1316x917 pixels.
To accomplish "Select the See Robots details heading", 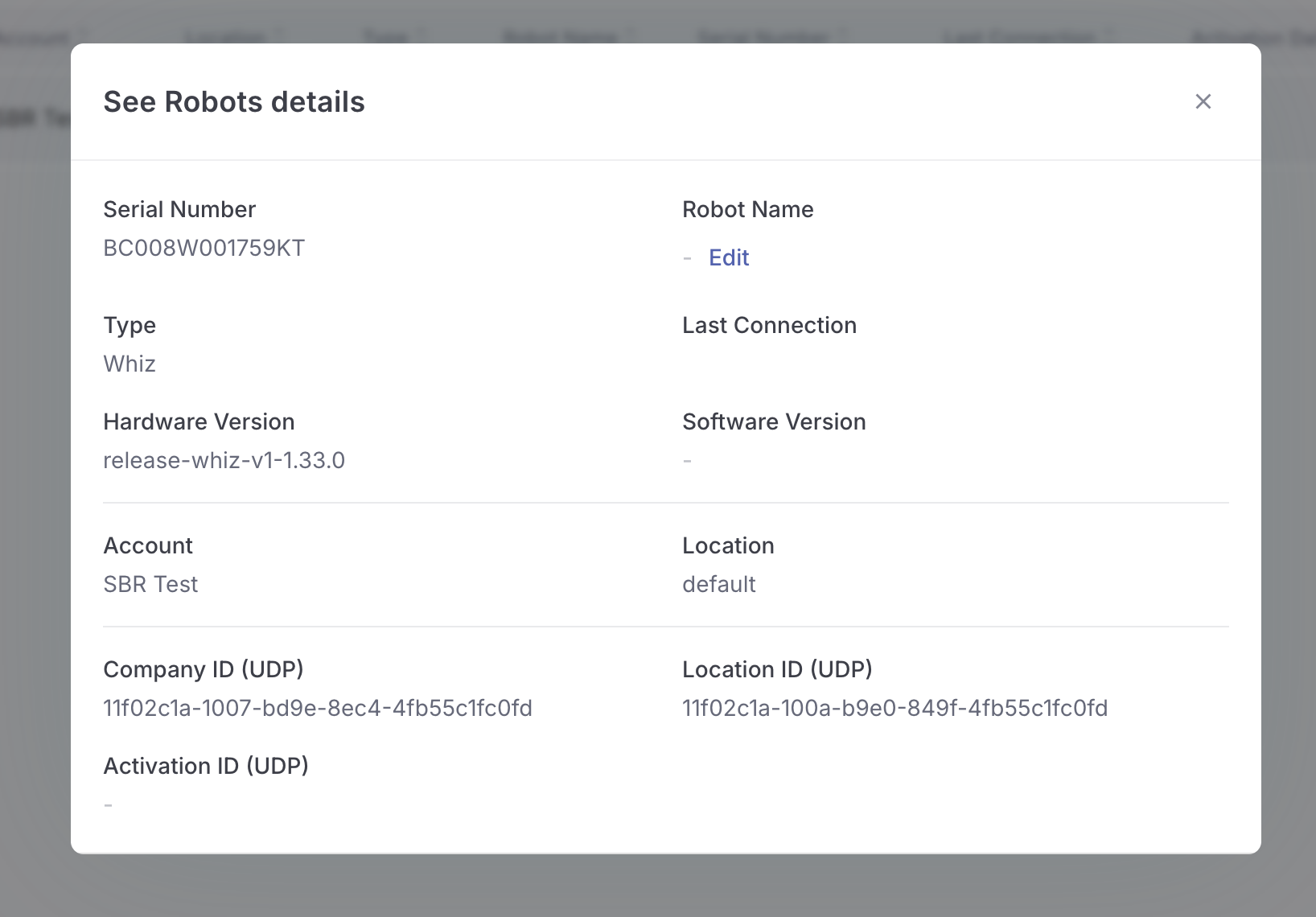I will pyautogui.click(x=234, y=102).
